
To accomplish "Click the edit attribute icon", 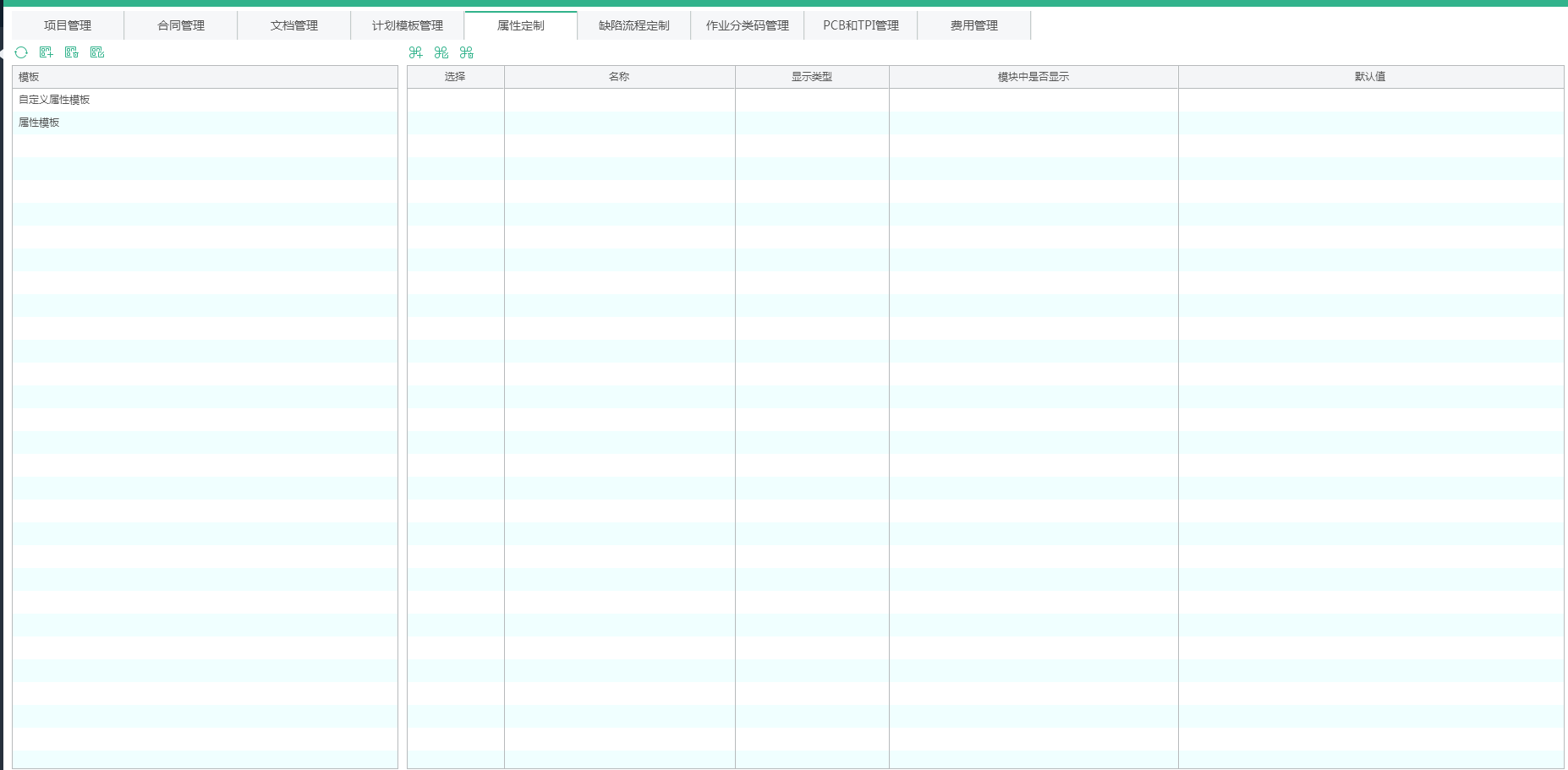I will pyautogui.click(x=441, y=52).
